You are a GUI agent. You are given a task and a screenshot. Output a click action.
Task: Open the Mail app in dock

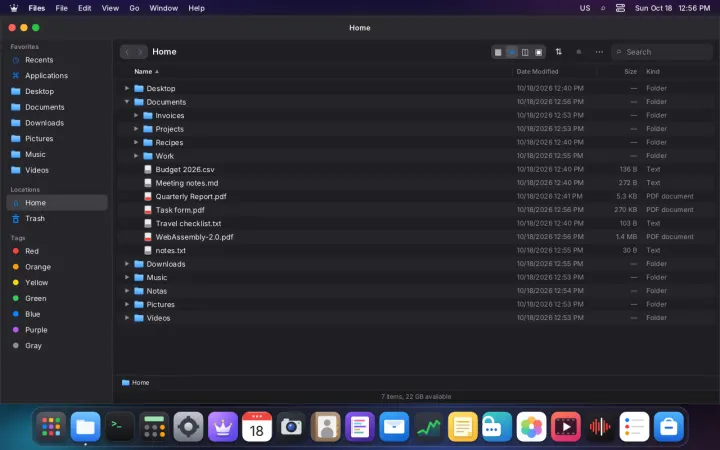[394, 427]
